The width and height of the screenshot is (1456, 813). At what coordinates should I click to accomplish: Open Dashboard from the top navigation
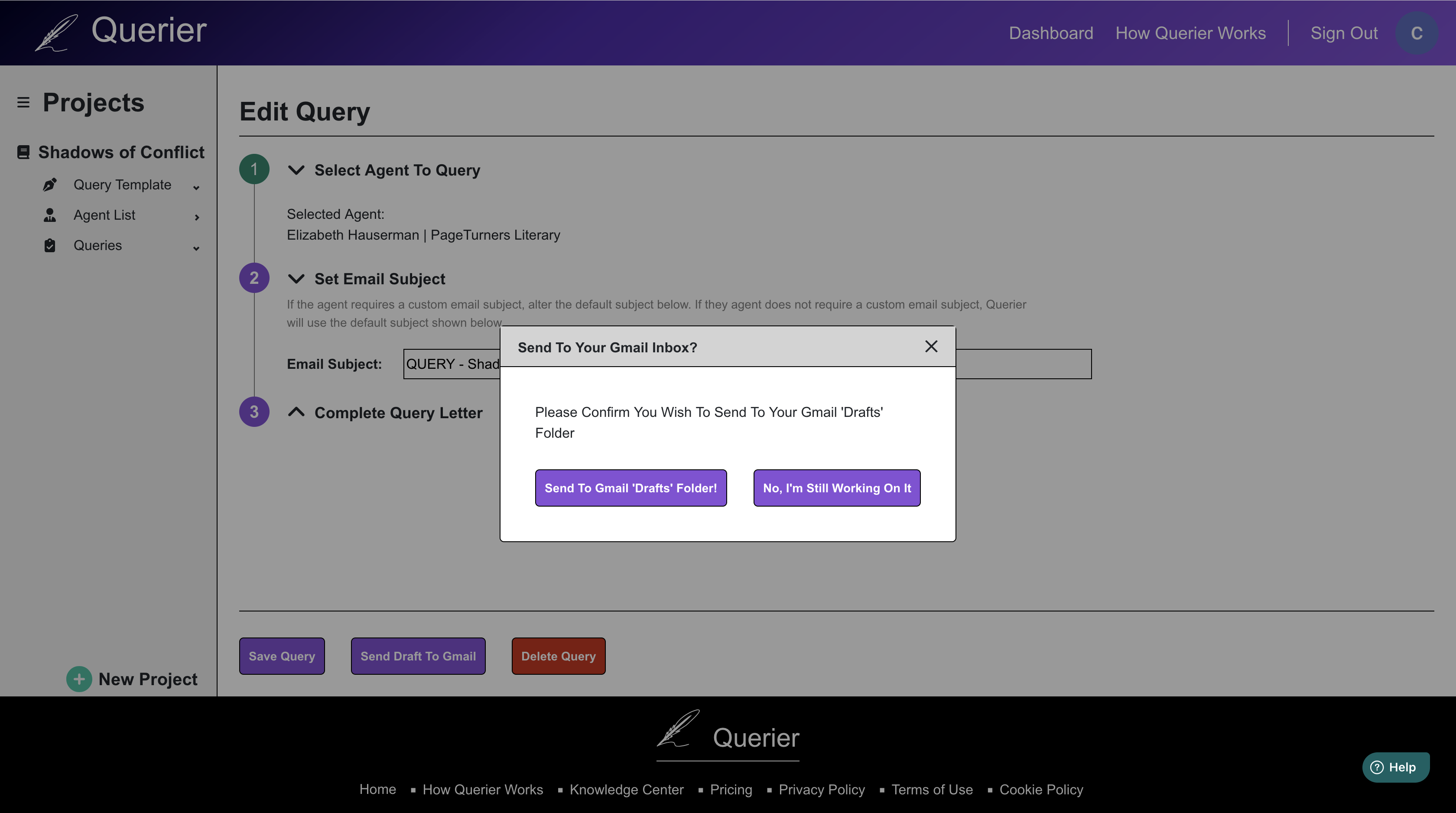(x=1051, y=33)
